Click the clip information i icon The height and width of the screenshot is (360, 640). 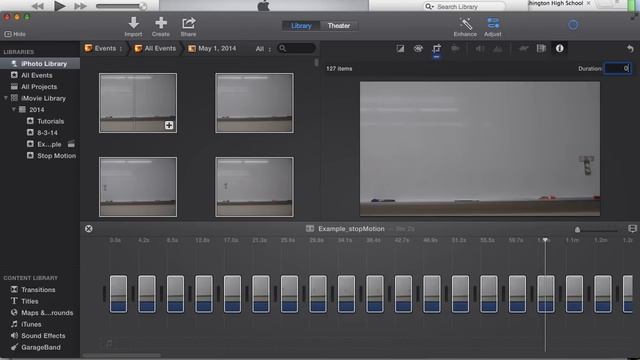click(x=560, y=48)
